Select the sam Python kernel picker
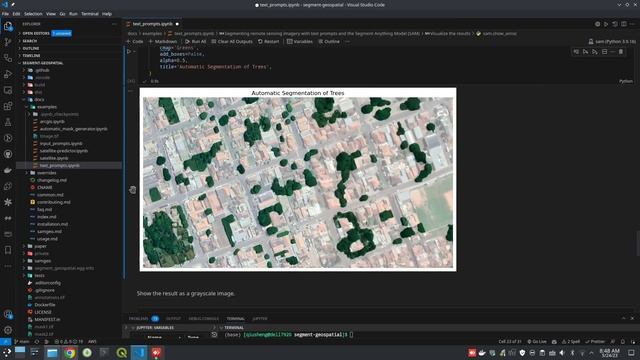Screen dimensions: 640x360 click(x=612, y=41)
